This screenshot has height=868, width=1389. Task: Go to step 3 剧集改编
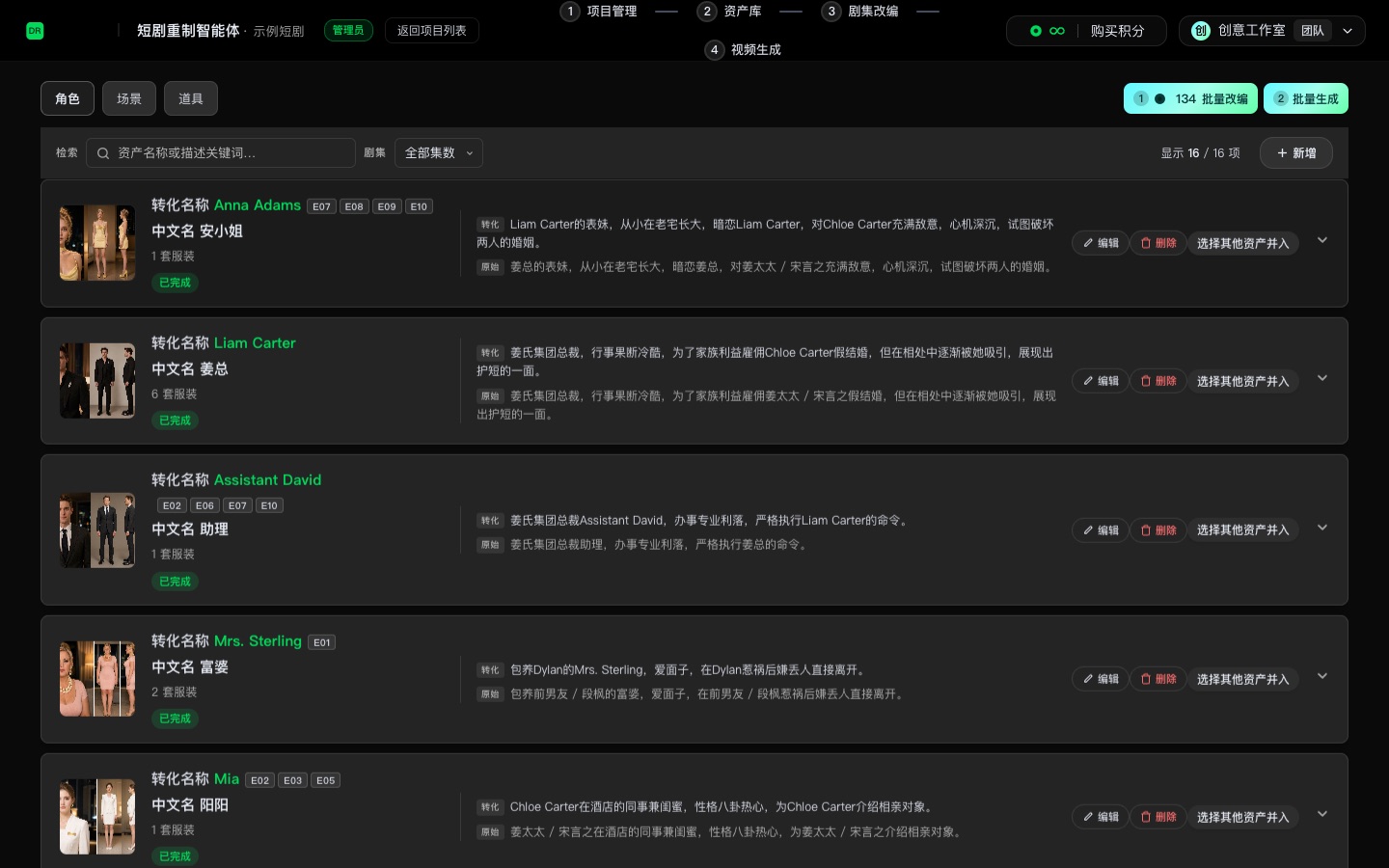[860, 12]
